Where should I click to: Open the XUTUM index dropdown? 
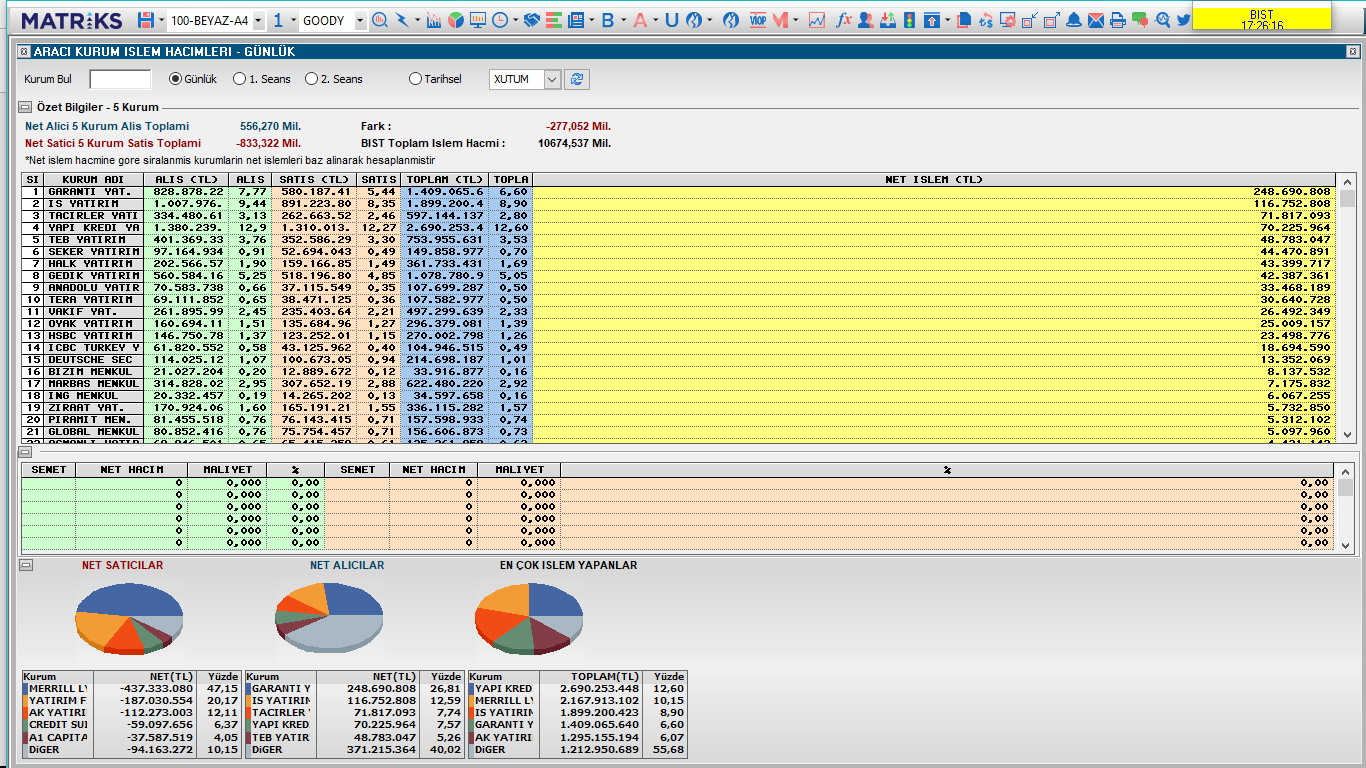[553, 79]
